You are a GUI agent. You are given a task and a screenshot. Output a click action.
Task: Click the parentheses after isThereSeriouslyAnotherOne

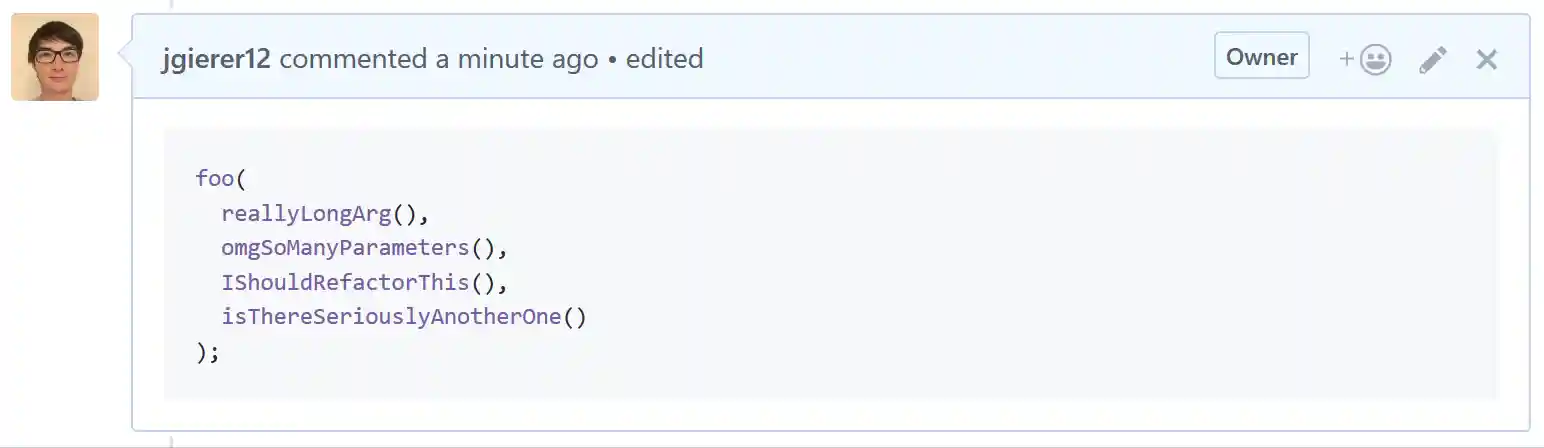point(574,318)
